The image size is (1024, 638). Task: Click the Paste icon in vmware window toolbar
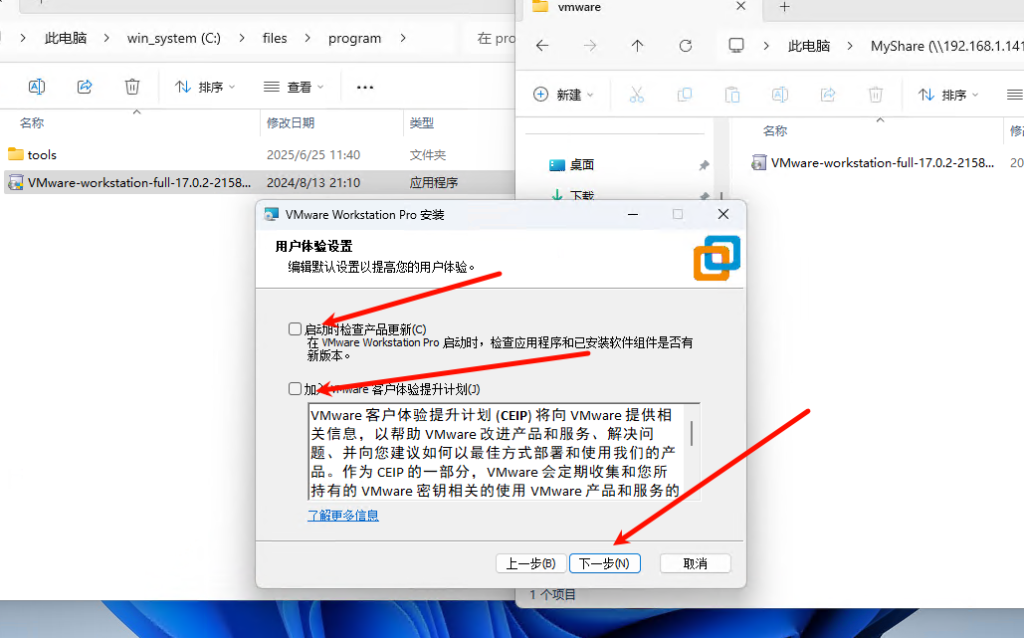click(732, 95)
